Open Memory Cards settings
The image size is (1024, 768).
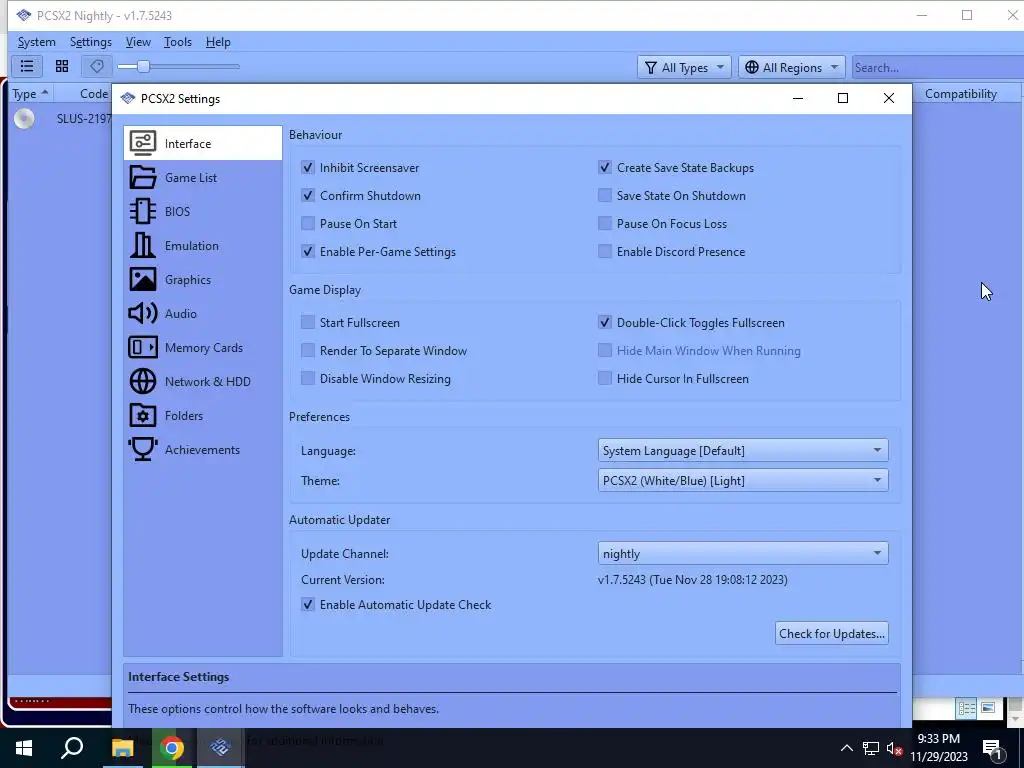202,347
